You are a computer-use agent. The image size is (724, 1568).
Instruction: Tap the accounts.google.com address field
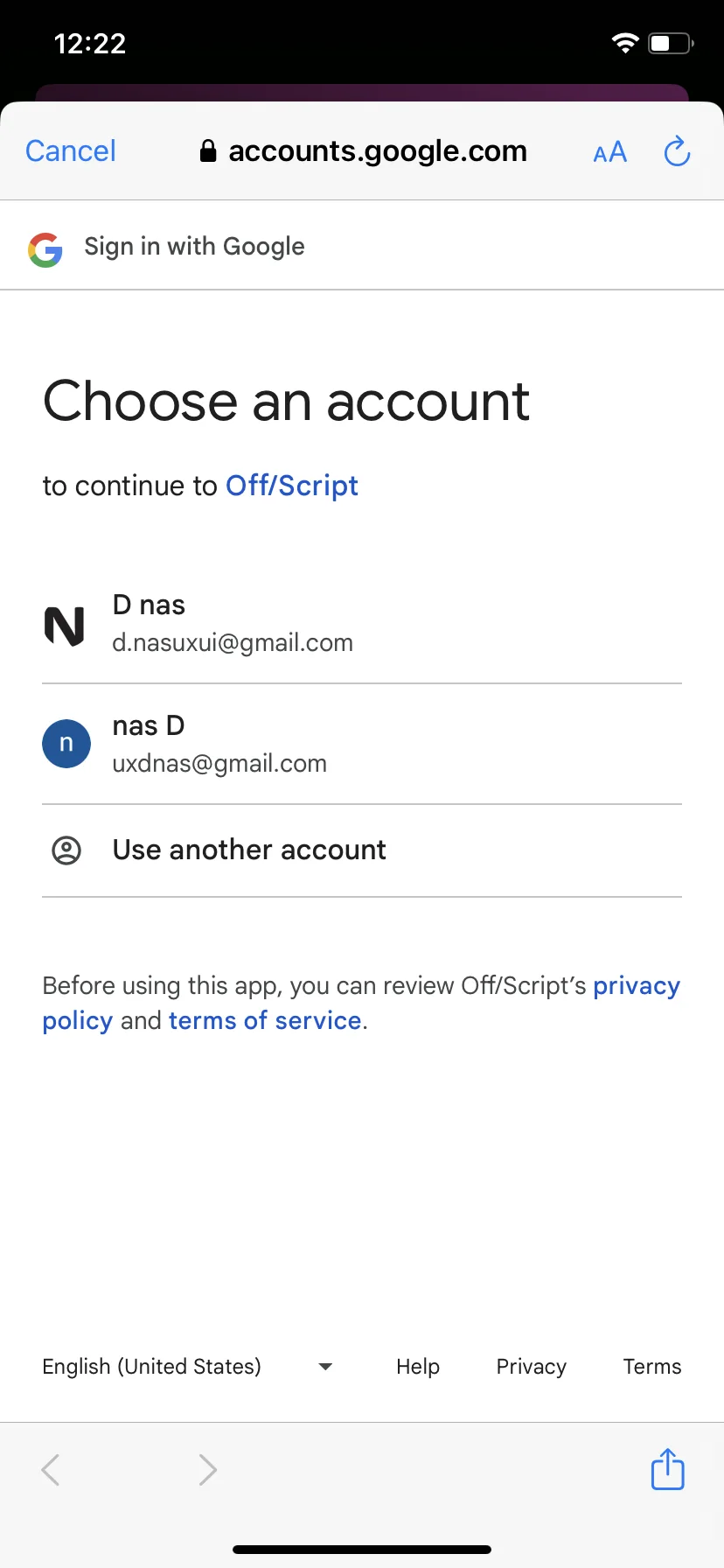pos(363,151)
